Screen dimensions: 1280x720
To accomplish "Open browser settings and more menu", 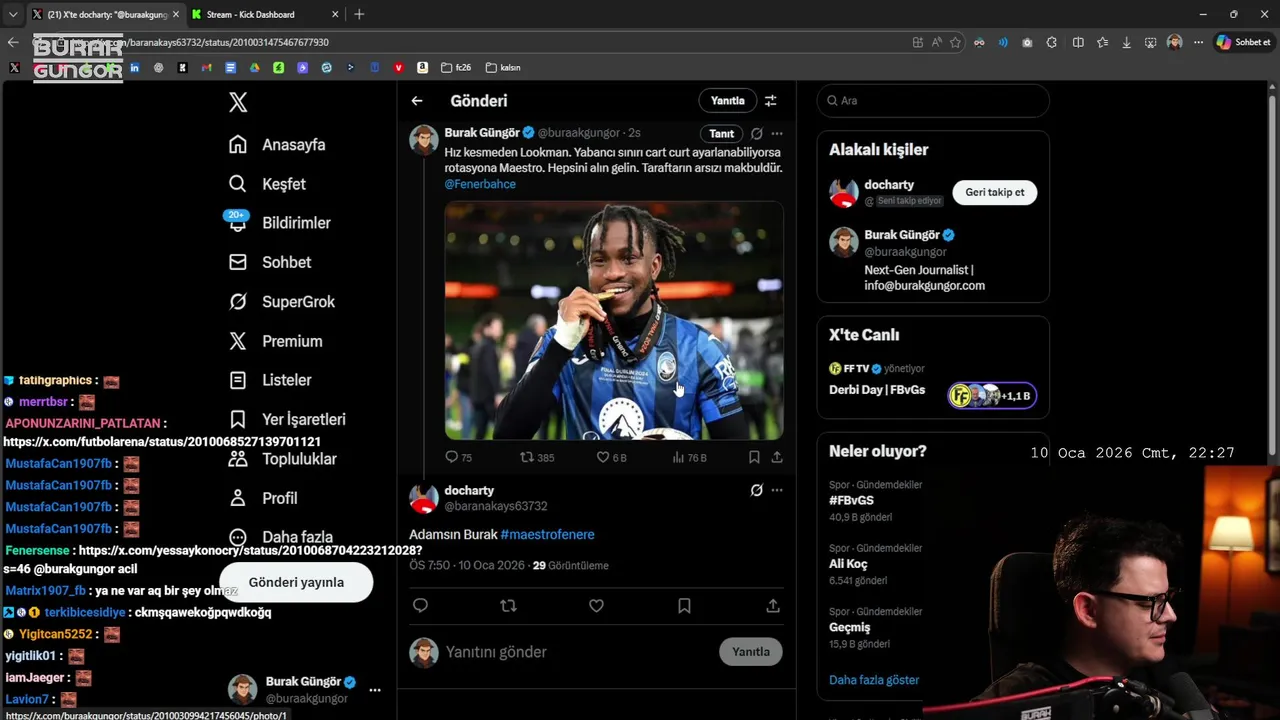I will (1198, 42).
